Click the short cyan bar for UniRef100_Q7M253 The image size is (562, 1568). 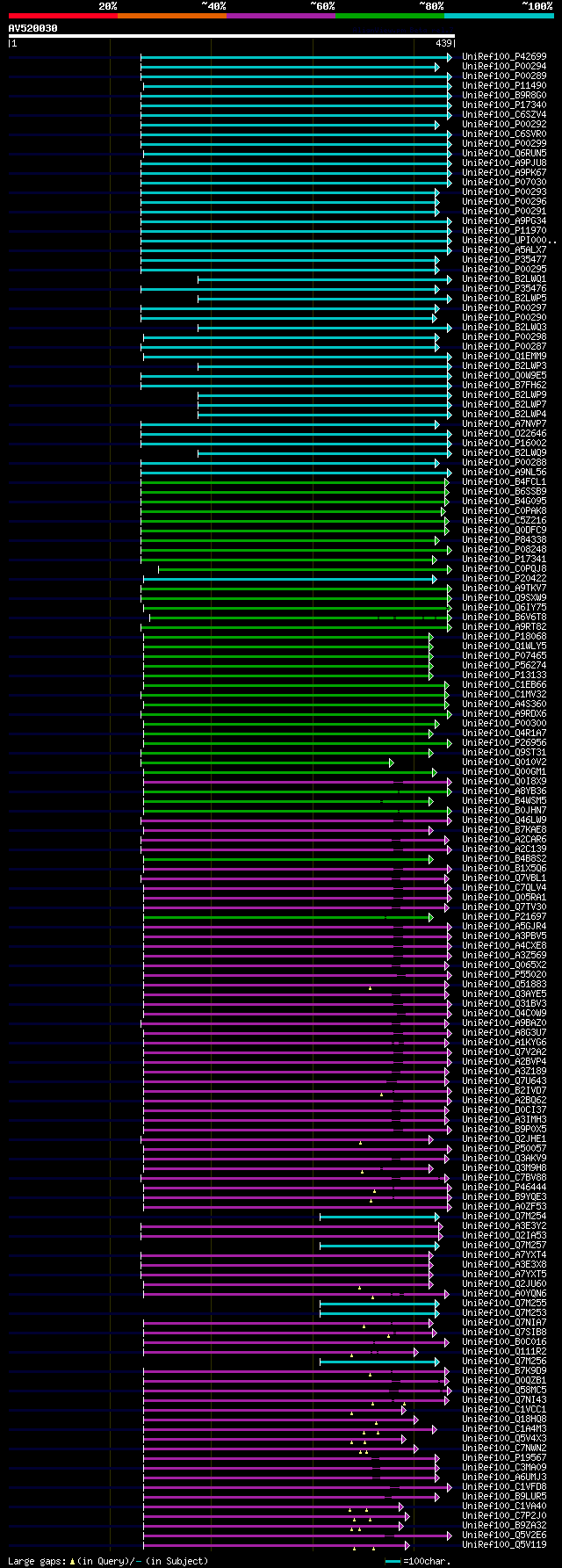[379, 1313]
